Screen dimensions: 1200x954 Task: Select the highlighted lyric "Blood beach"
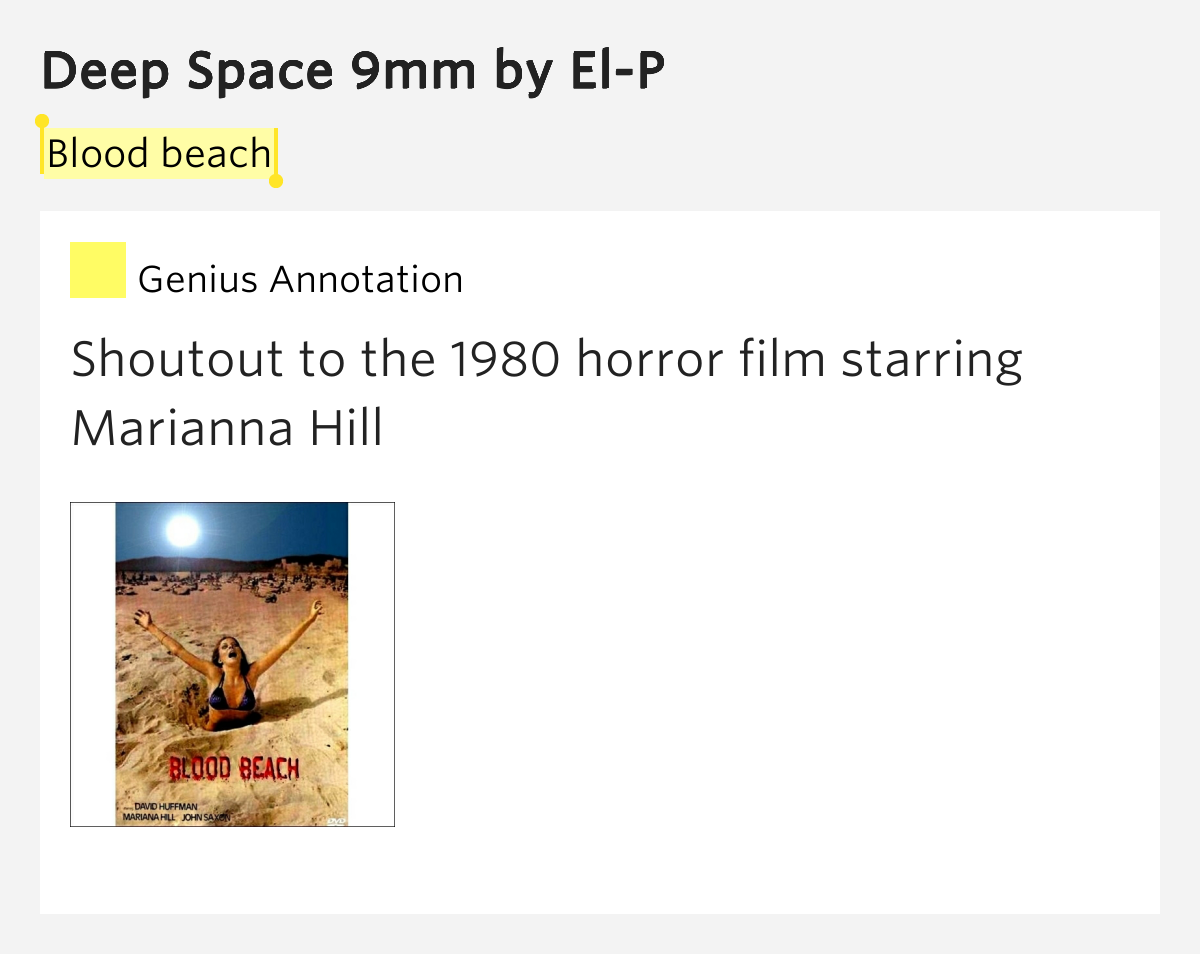(159, 153)
